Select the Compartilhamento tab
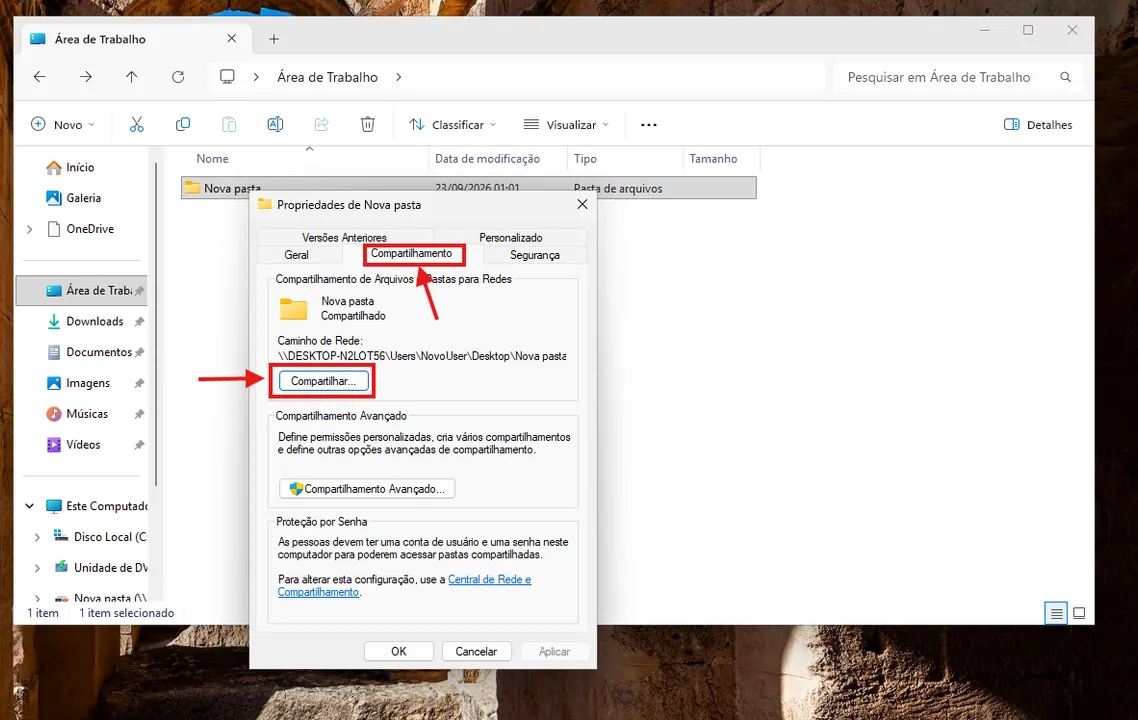This screenshot has height=720, width=1138. (412, 253)
